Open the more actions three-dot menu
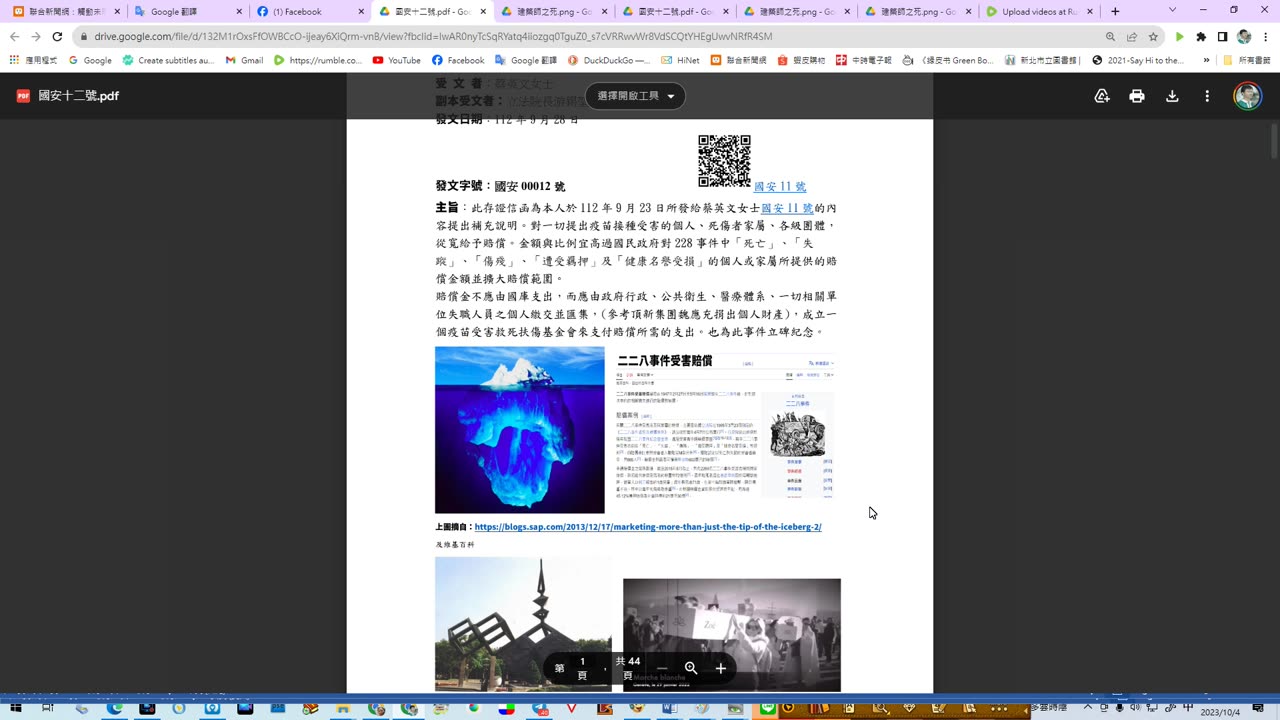The width and height of the screenshot is (1280, 720). 1207,96
